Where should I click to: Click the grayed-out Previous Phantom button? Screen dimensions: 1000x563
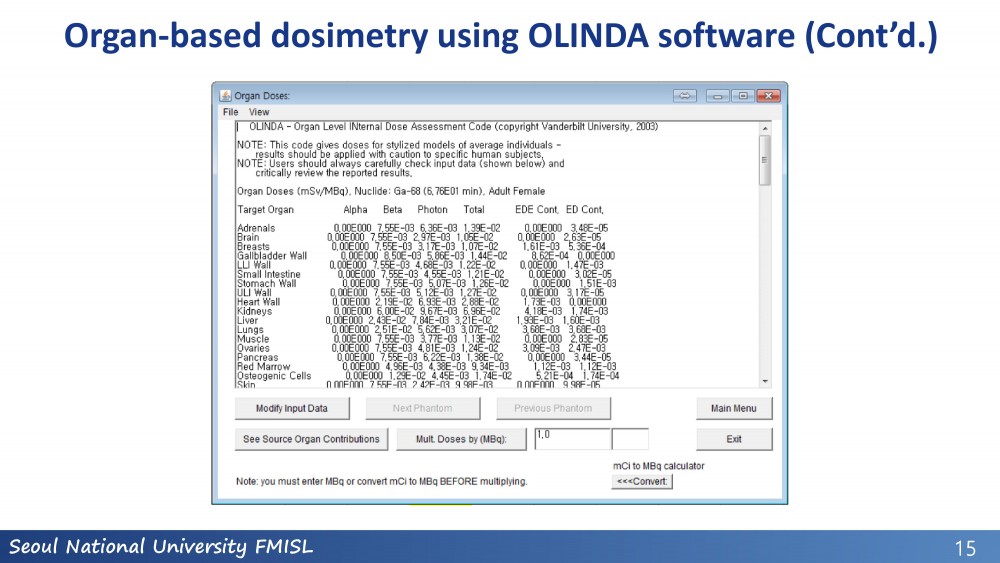(554, 408)
